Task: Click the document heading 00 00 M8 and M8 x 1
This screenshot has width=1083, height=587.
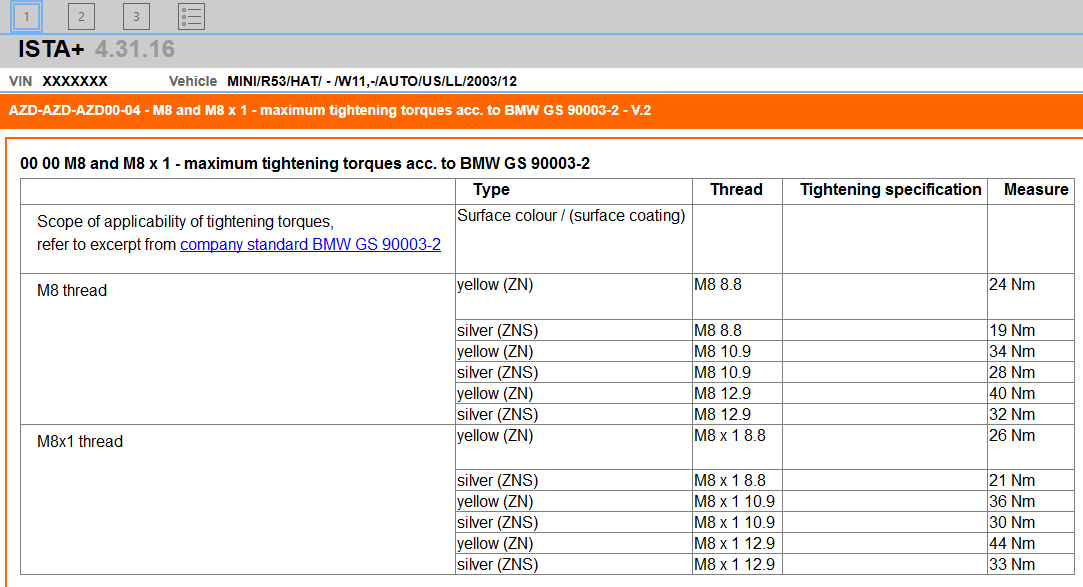Action: [x=305, y=163]
